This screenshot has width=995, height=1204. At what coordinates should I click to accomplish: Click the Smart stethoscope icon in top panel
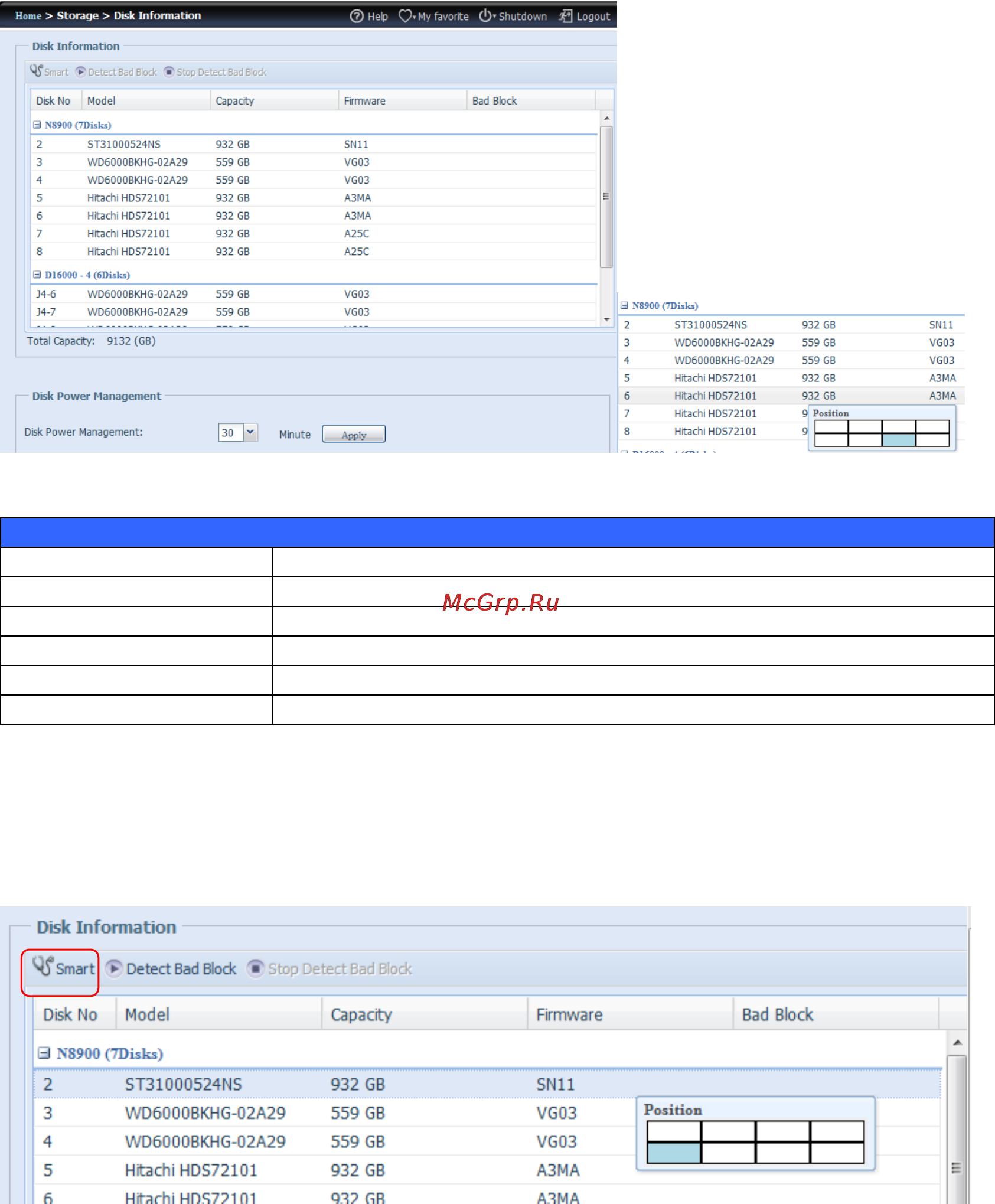point(36,71)
